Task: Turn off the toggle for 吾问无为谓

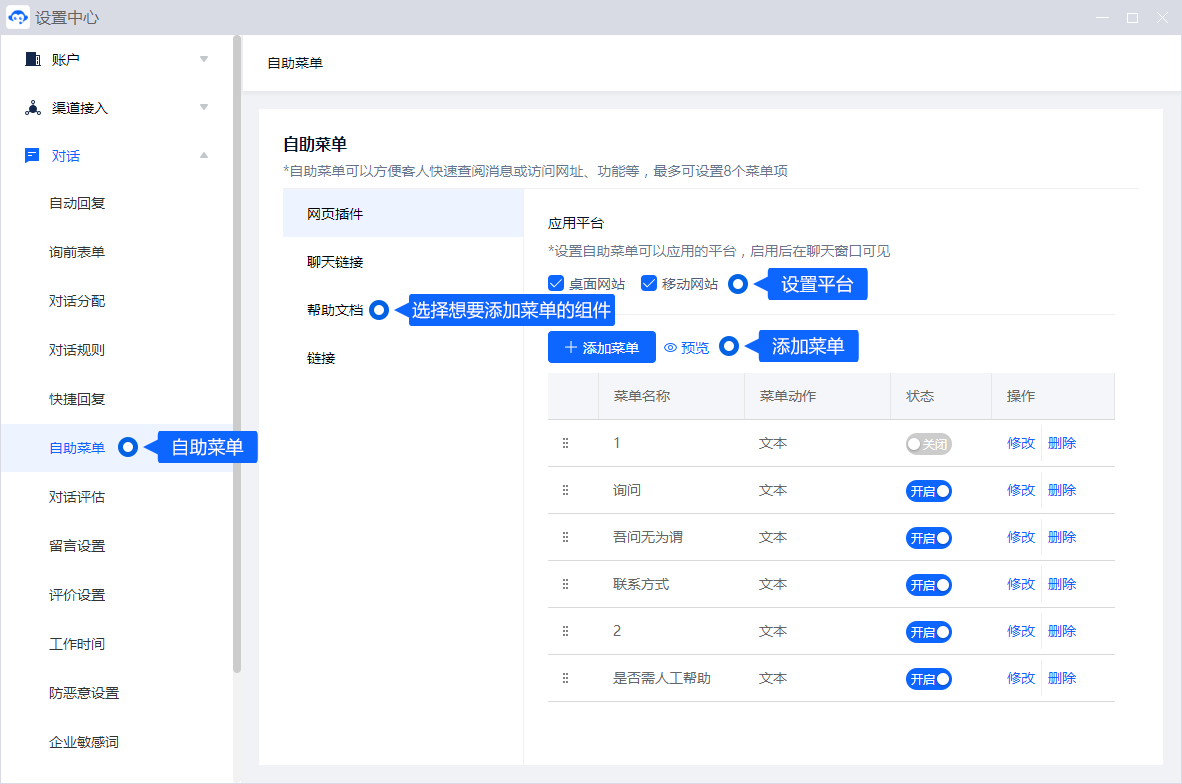Action: [928, 538]
